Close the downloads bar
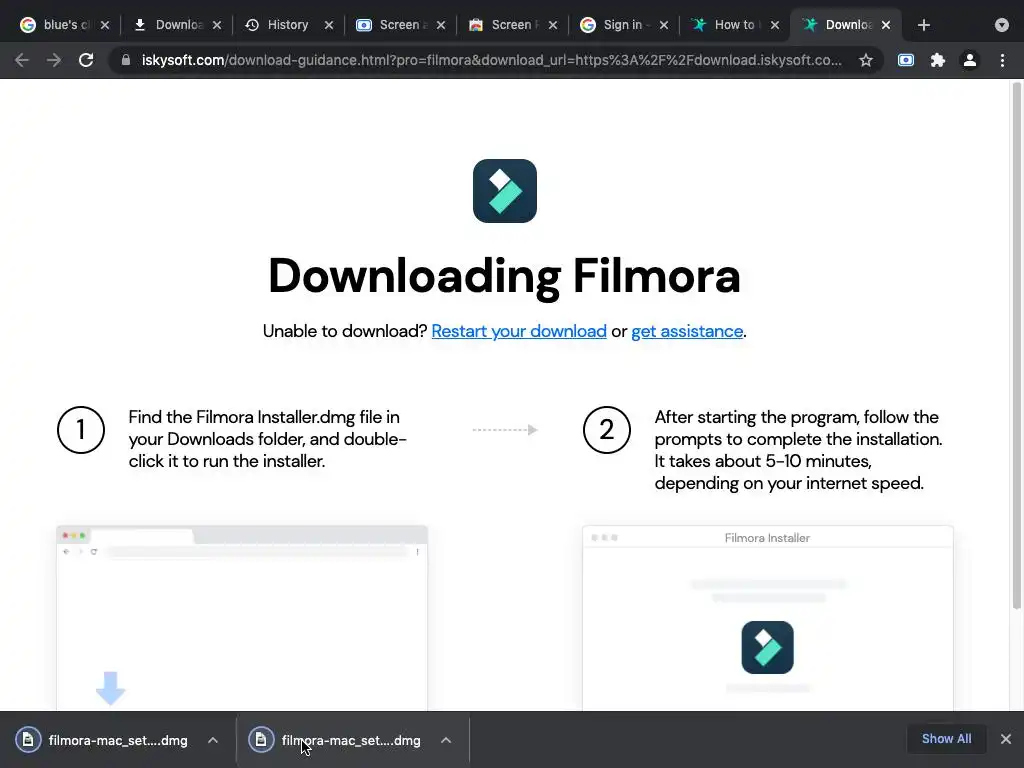 coord(1006,739)
